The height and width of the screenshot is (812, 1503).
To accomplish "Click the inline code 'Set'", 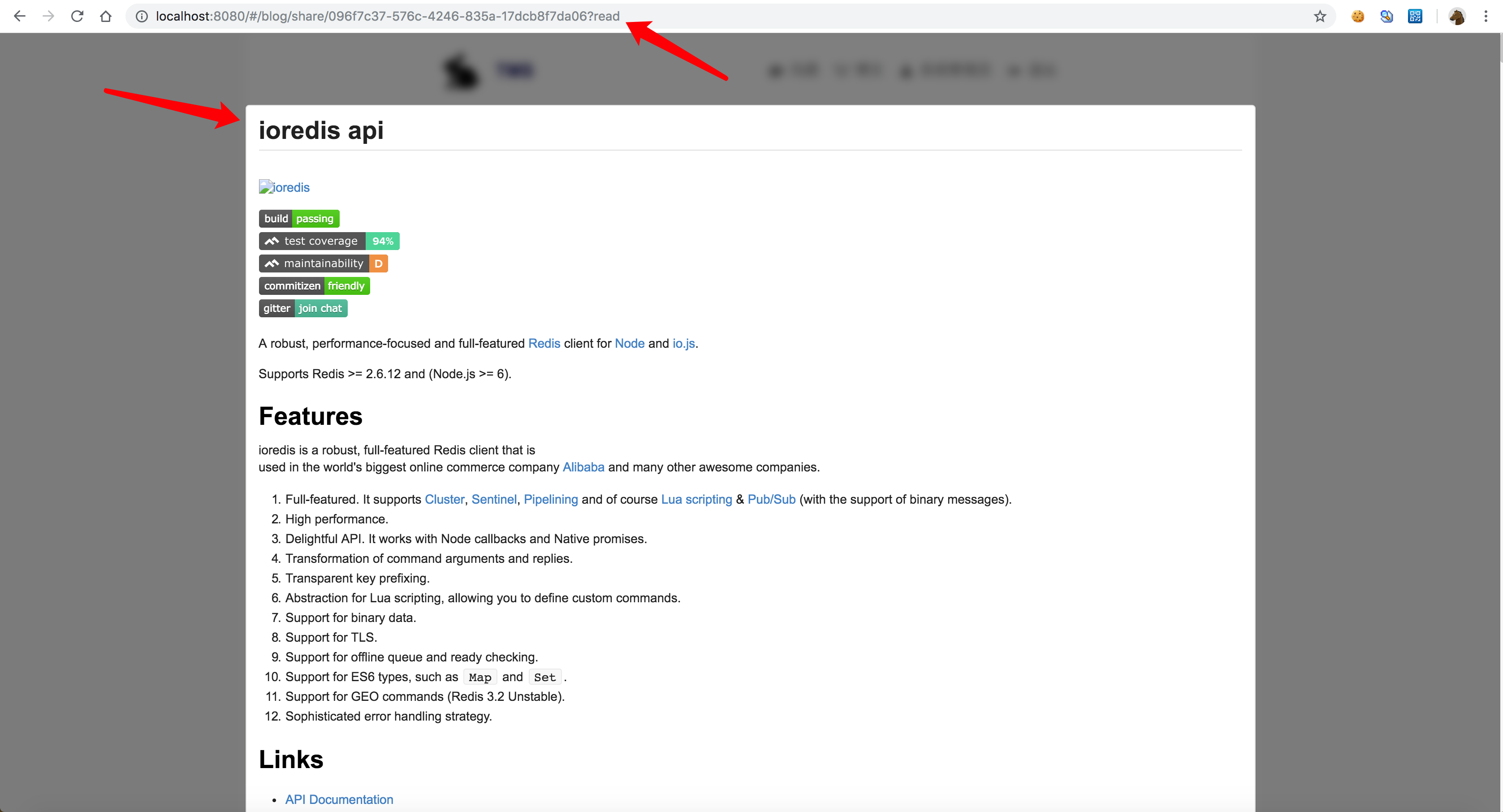I will (544, 677).
